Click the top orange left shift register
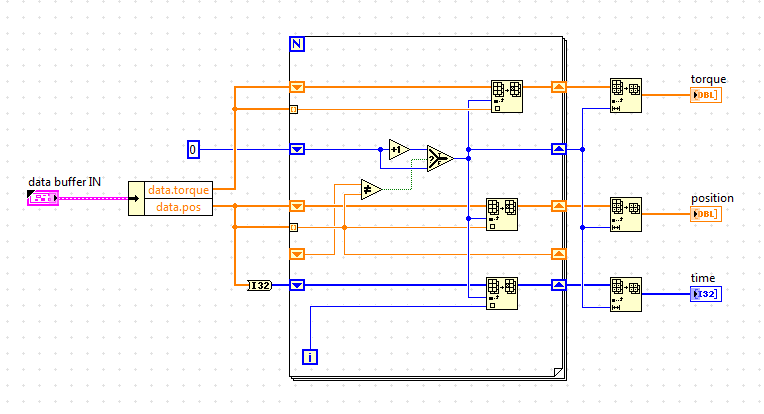This screenshot has width=764, height=414. point(297,87)
